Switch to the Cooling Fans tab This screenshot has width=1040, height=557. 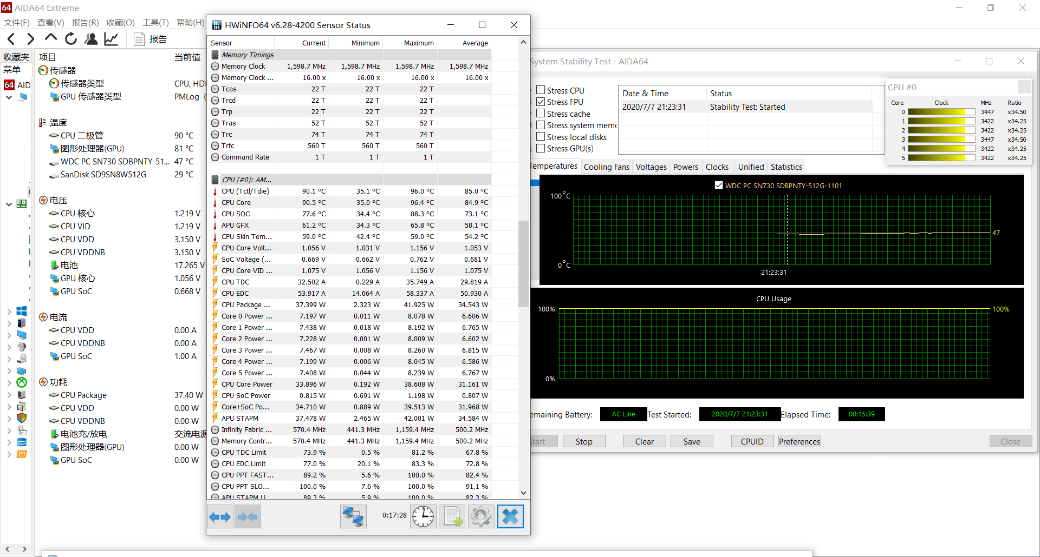tap(607, 167)
